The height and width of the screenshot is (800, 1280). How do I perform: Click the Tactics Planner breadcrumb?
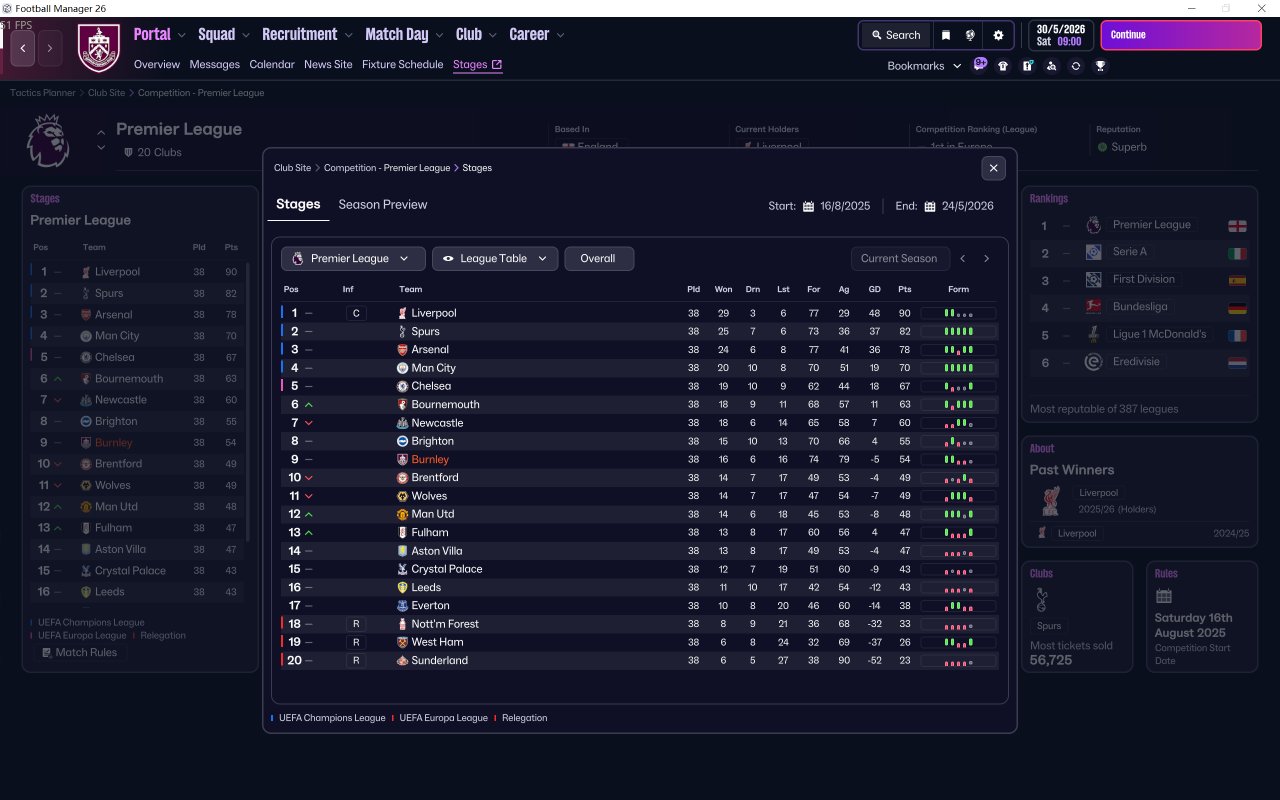[43, 93]
